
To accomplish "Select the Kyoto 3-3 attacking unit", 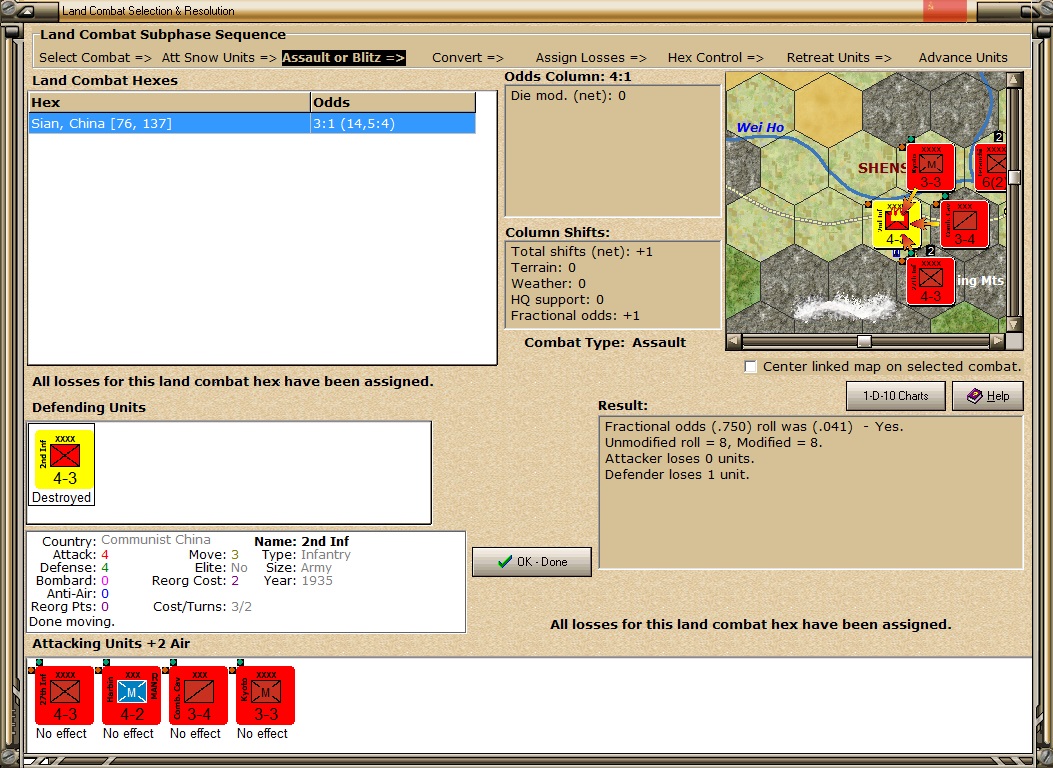I will (x=265, y=695).
